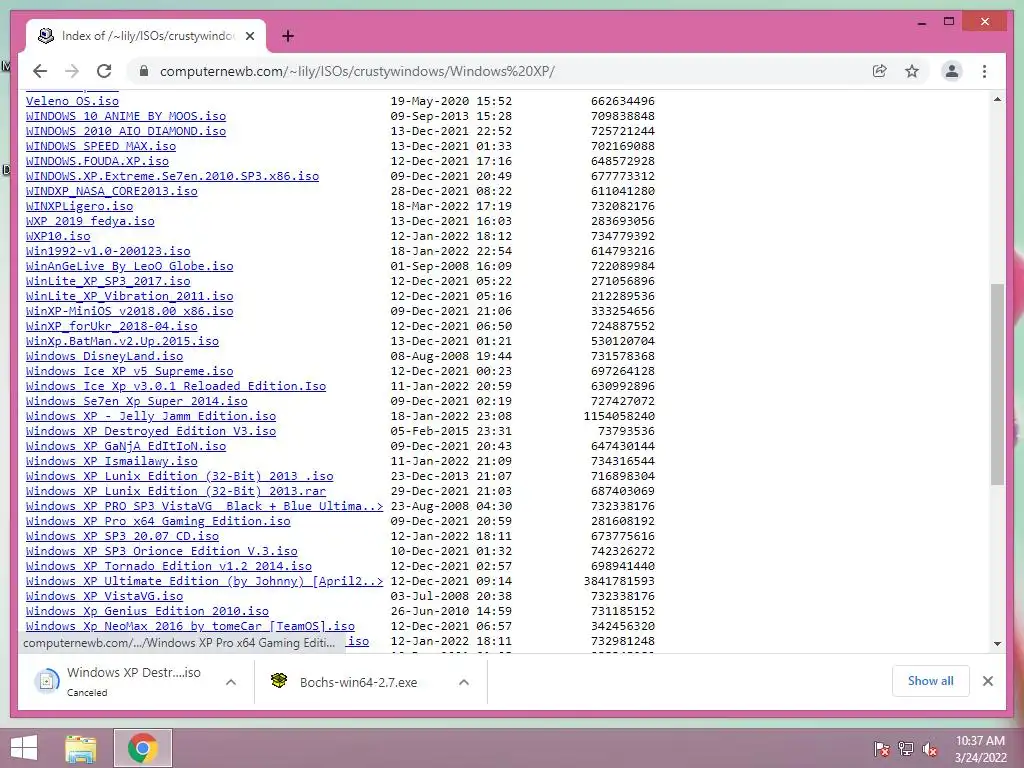This screenshot has width=1024, height=768.
Task: Reload the current page
Action: [104, 71]
